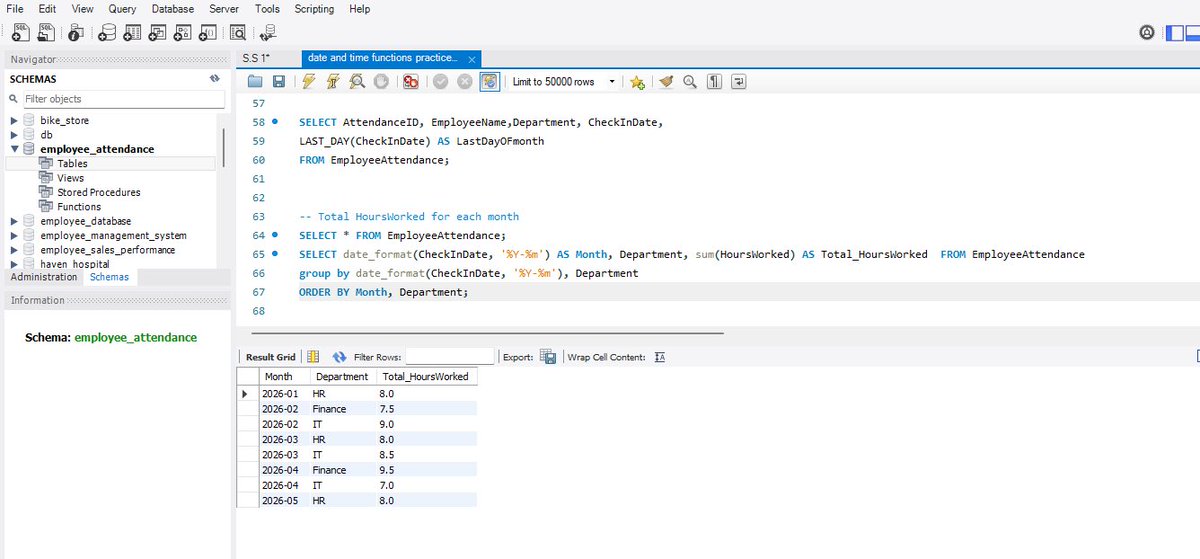Select Functions tree node

[x=78, y=206]
